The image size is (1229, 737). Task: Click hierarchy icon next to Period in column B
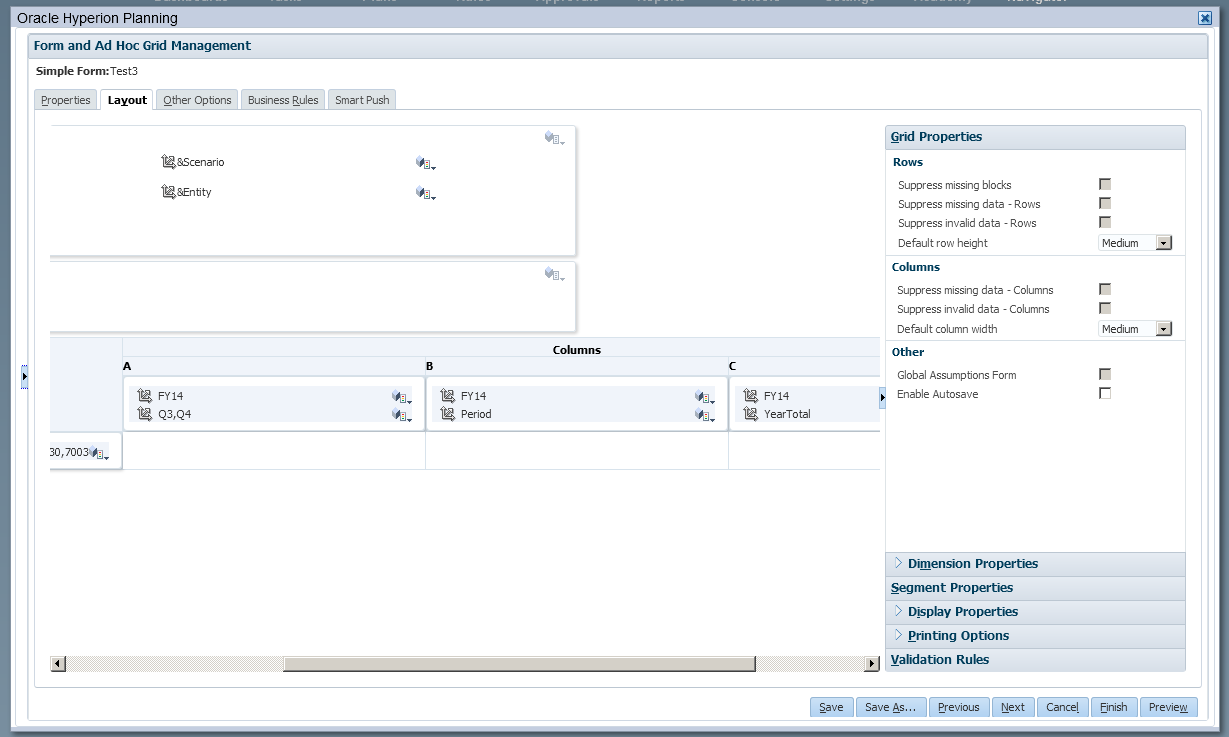pos(448,414)
